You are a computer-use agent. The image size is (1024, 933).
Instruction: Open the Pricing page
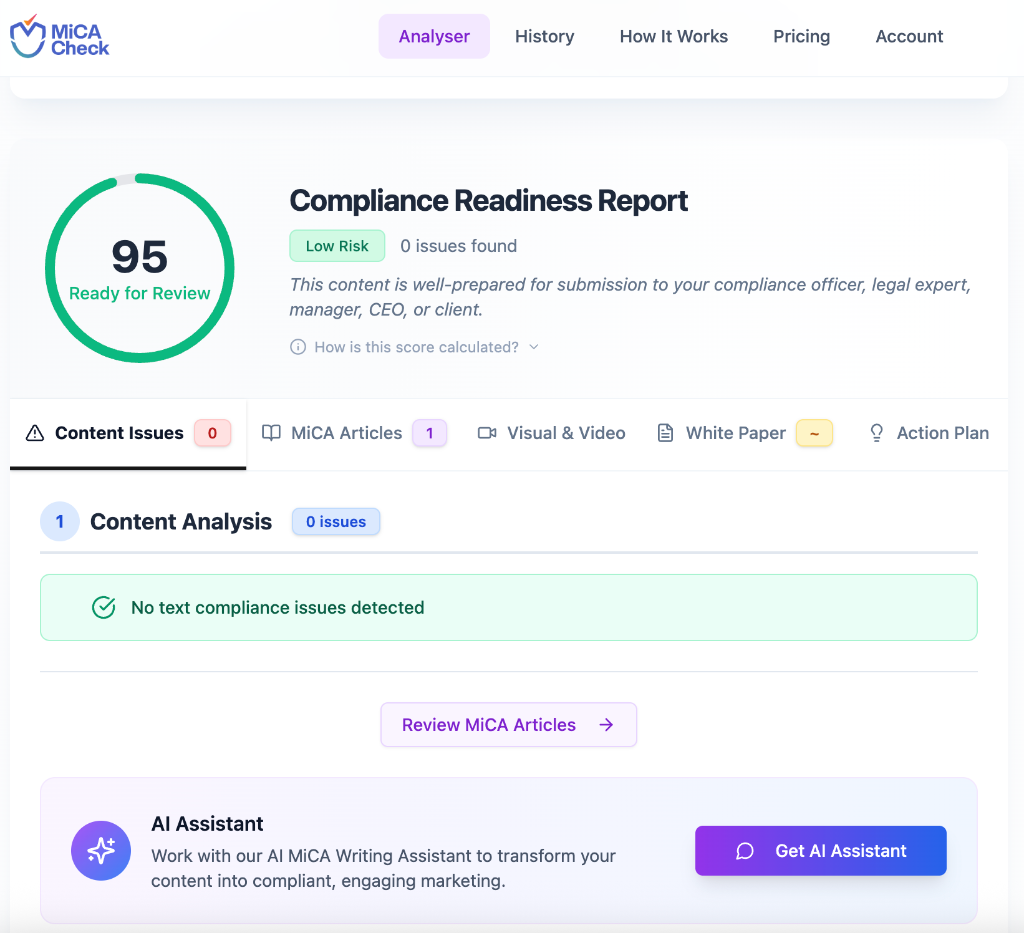pyautogui.click(x=801, y=37)
